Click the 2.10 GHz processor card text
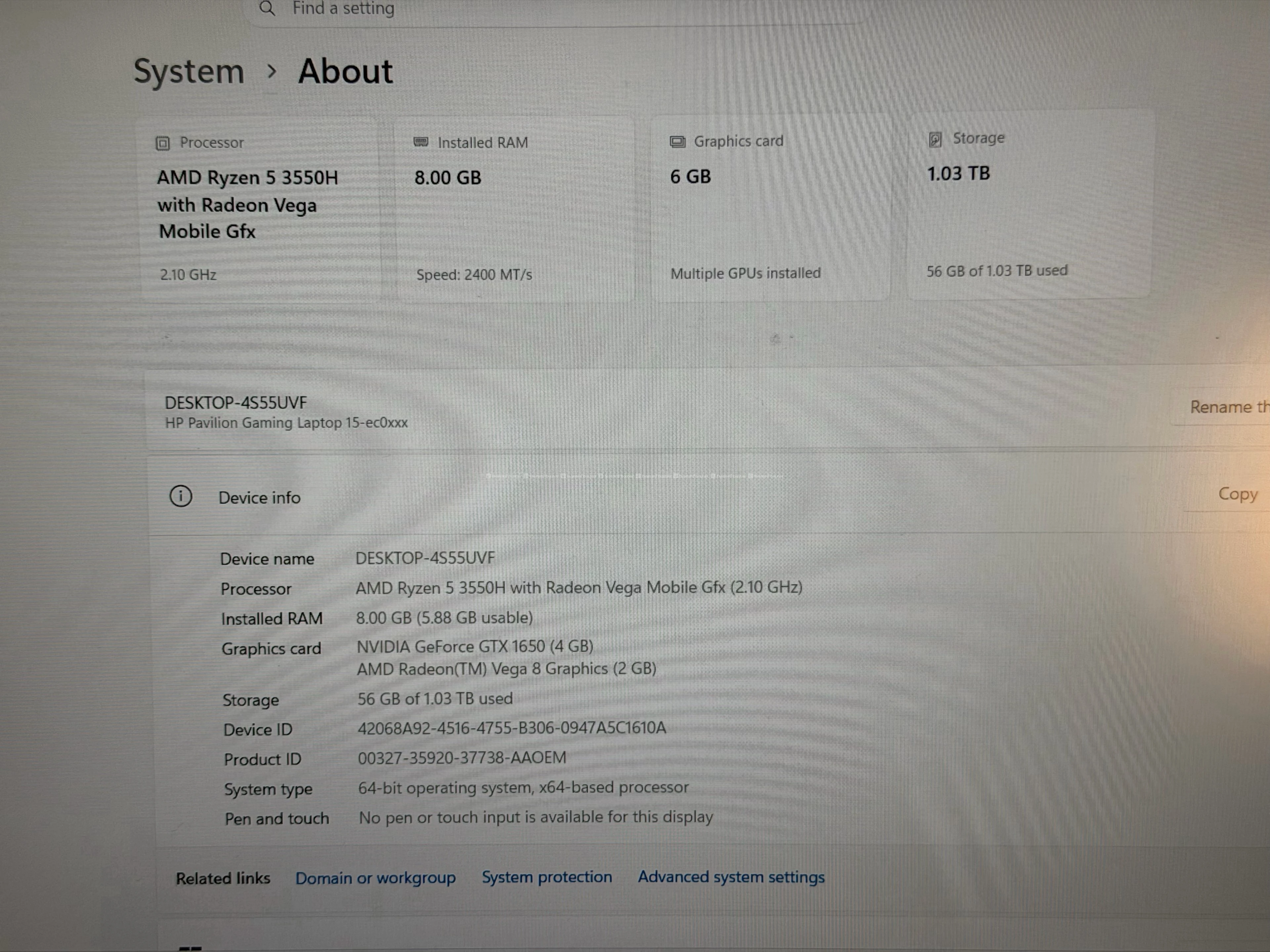1270x952 pixels. pyautogui.click(x=188, y=275)
